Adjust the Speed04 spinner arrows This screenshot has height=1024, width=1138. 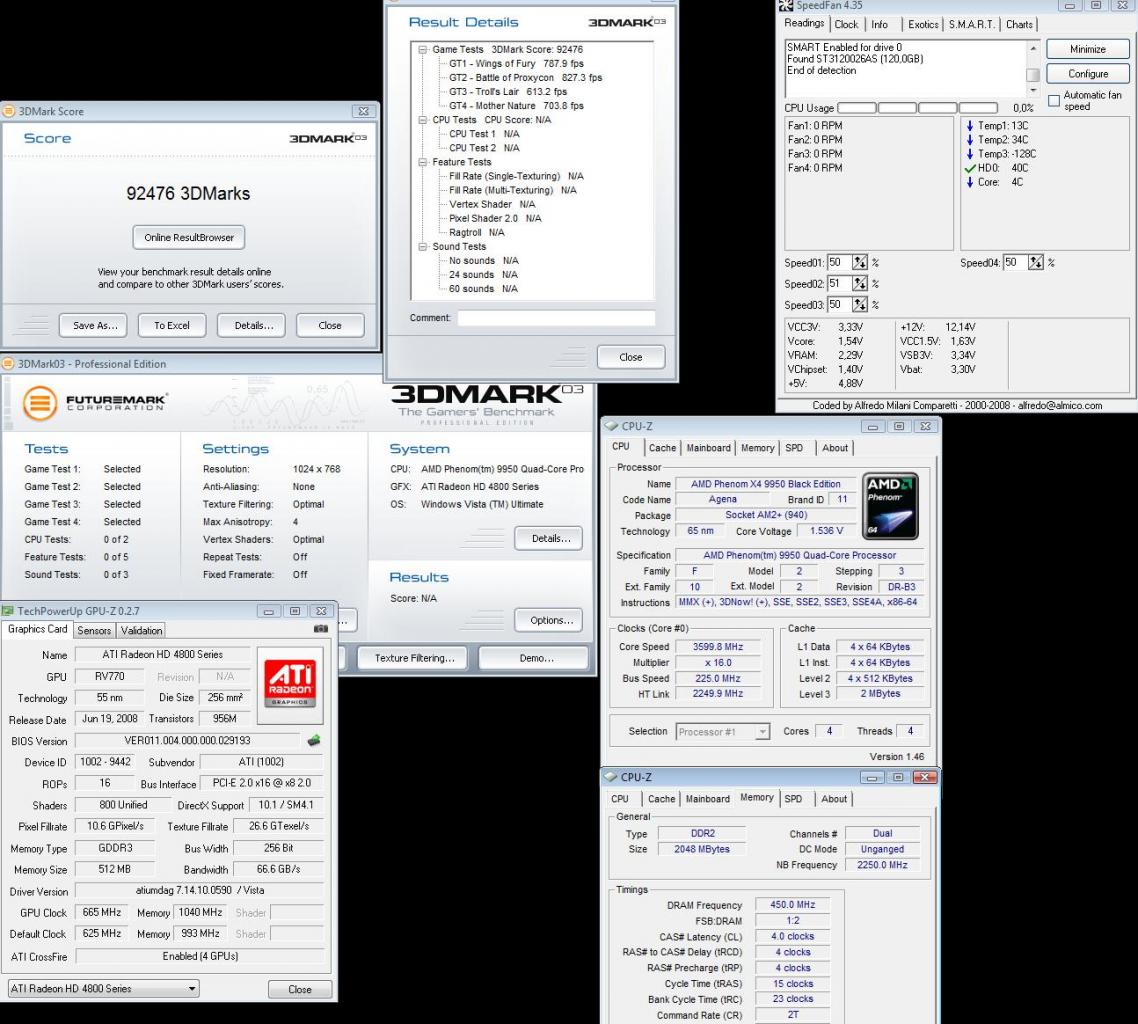click(1036, 263)
